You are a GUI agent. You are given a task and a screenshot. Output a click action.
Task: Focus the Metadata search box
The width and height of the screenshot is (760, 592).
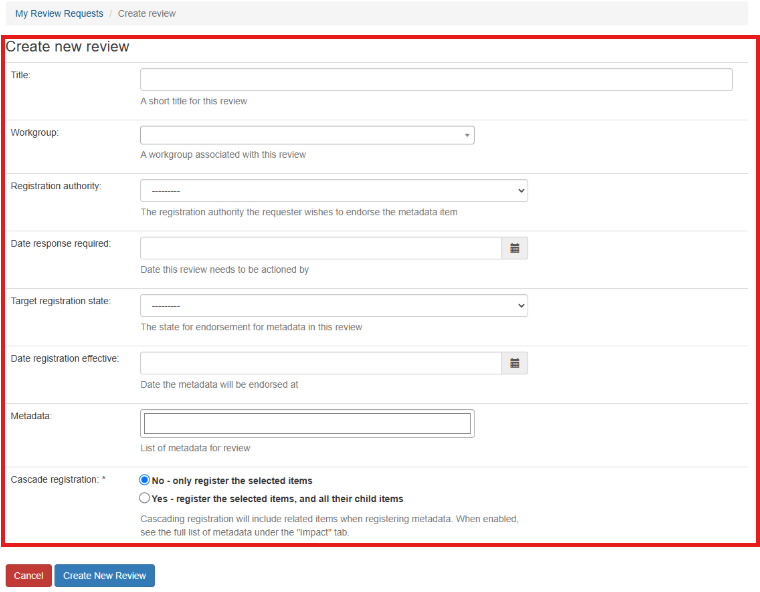pos(307,423)
